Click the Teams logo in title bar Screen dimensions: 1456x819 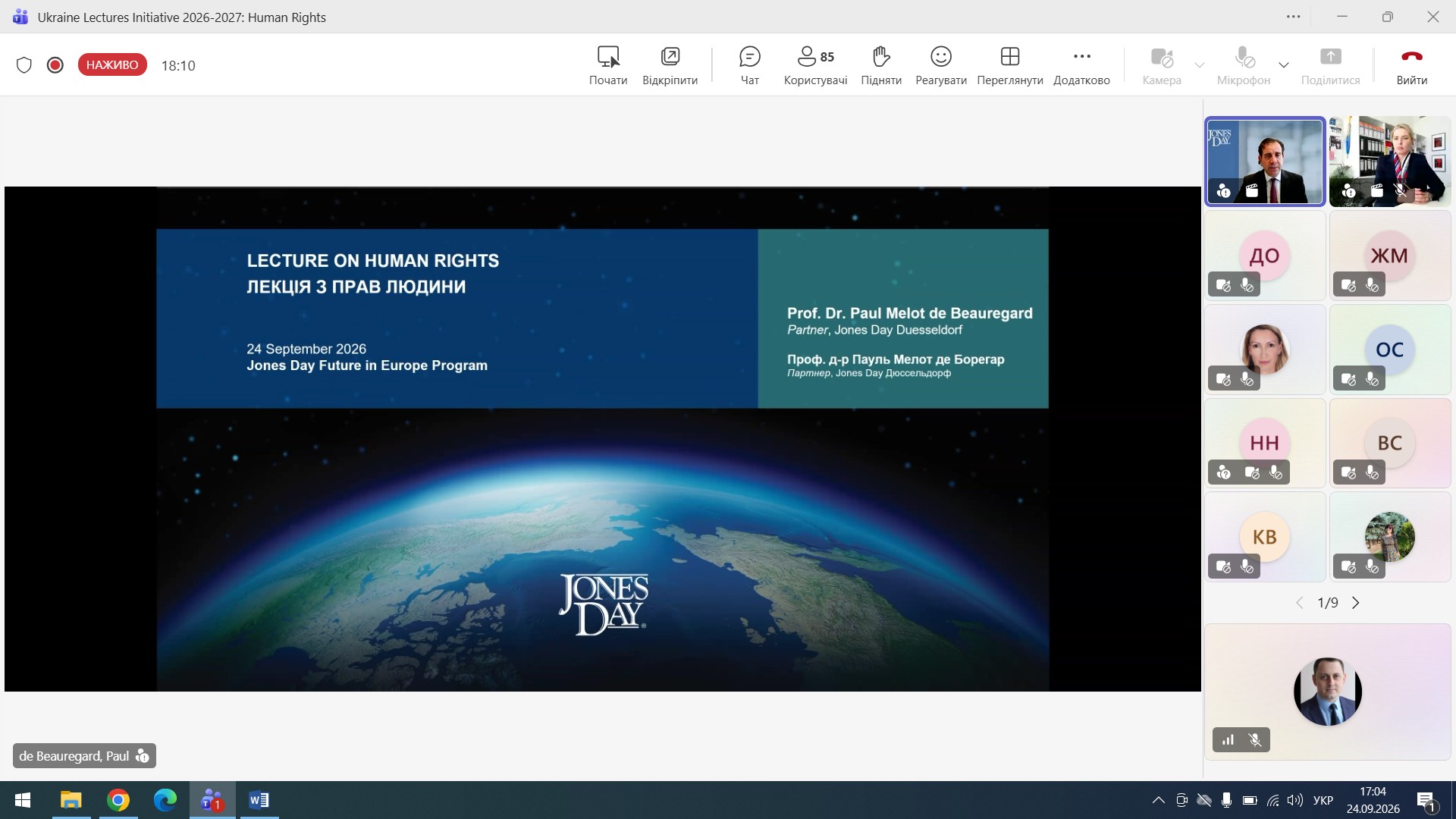coord(20,17)
